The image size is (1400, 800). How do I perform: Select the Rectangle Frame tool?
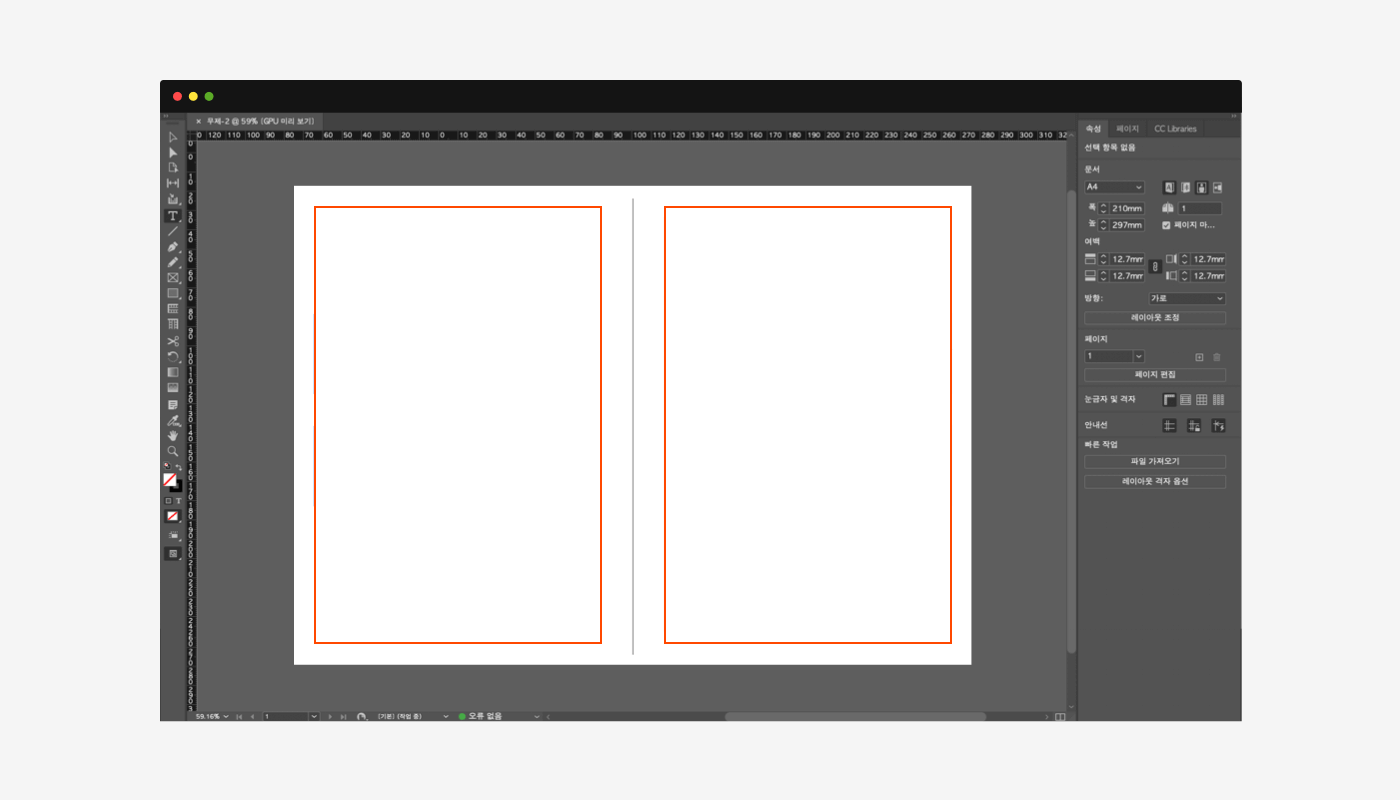pyautogui.click(x=173, y=278)
